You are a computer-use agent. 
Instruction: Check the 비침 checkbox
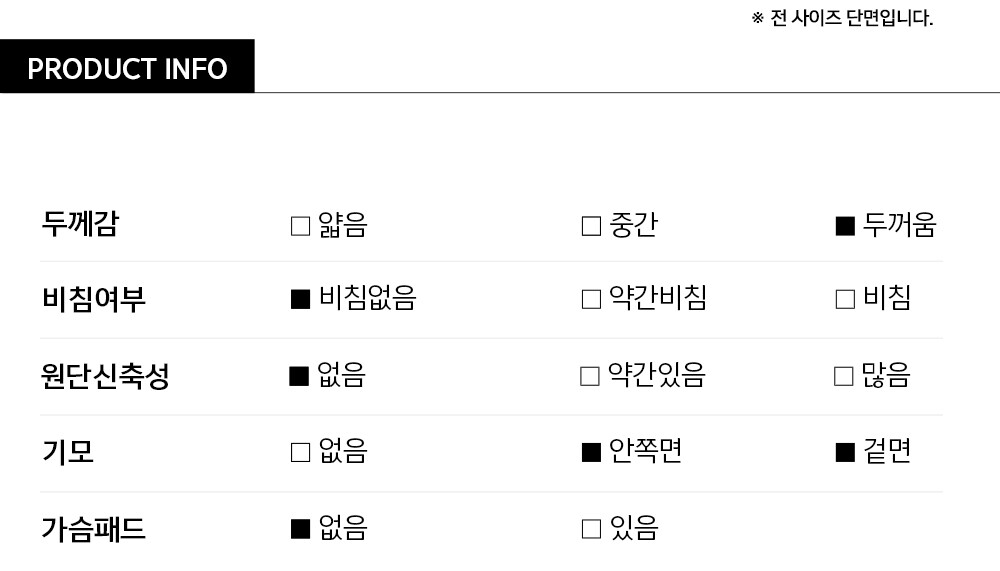point(845,299)
